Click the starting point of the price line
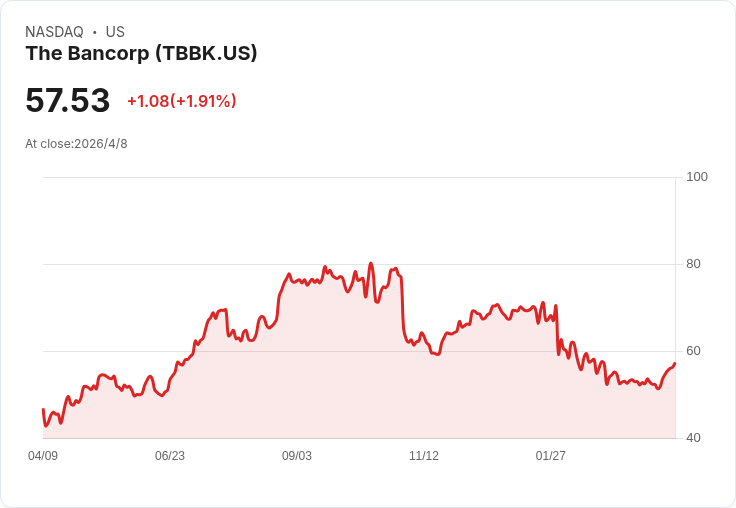 [43, 409]
